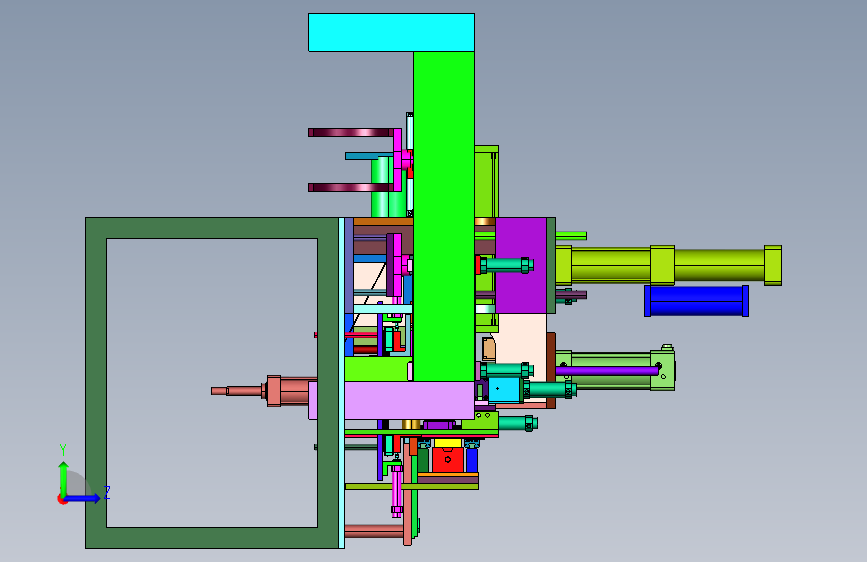Select the mint green cylinder below teal bar
The image size is (867, 562).
click(382, 188)
